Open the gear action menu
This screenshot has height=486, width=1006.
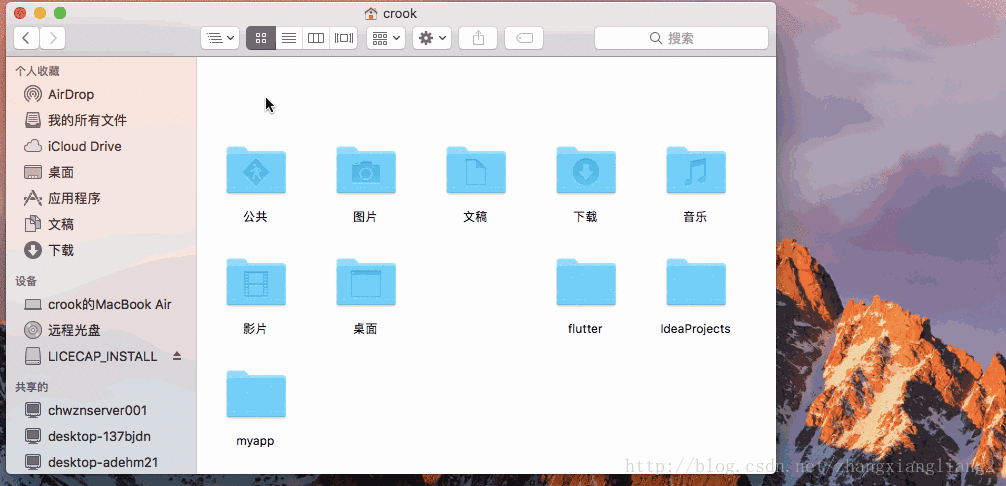[432, 38]
